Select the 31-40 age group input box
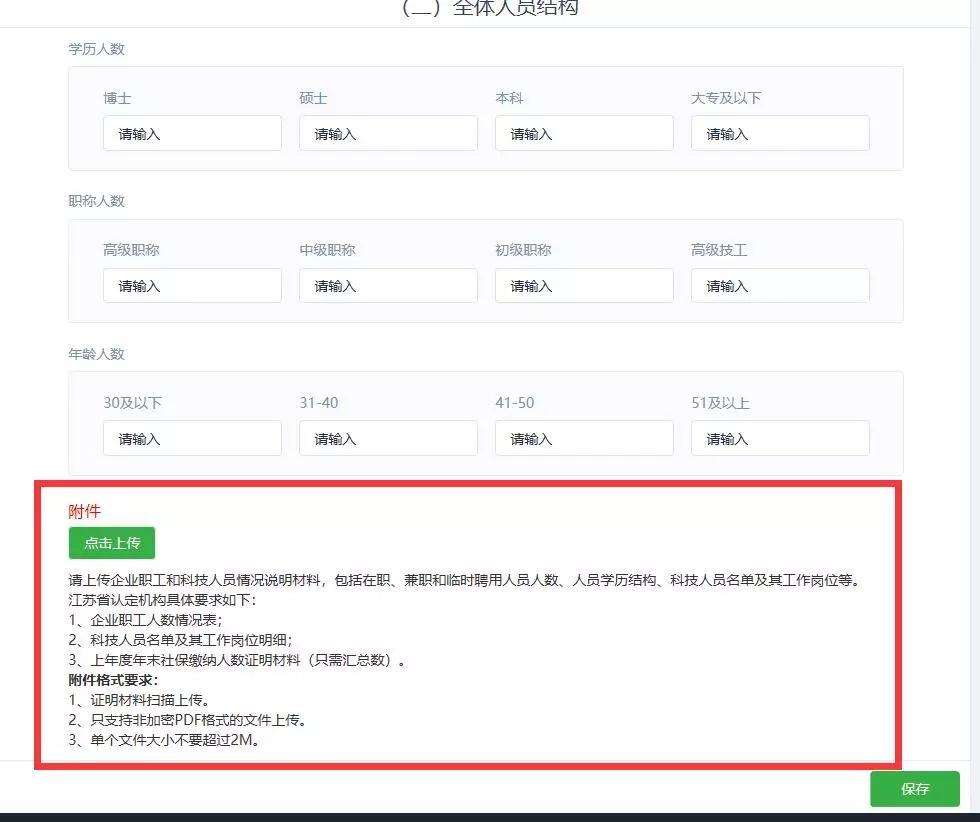The image size is (980, 822). point(388,438)
